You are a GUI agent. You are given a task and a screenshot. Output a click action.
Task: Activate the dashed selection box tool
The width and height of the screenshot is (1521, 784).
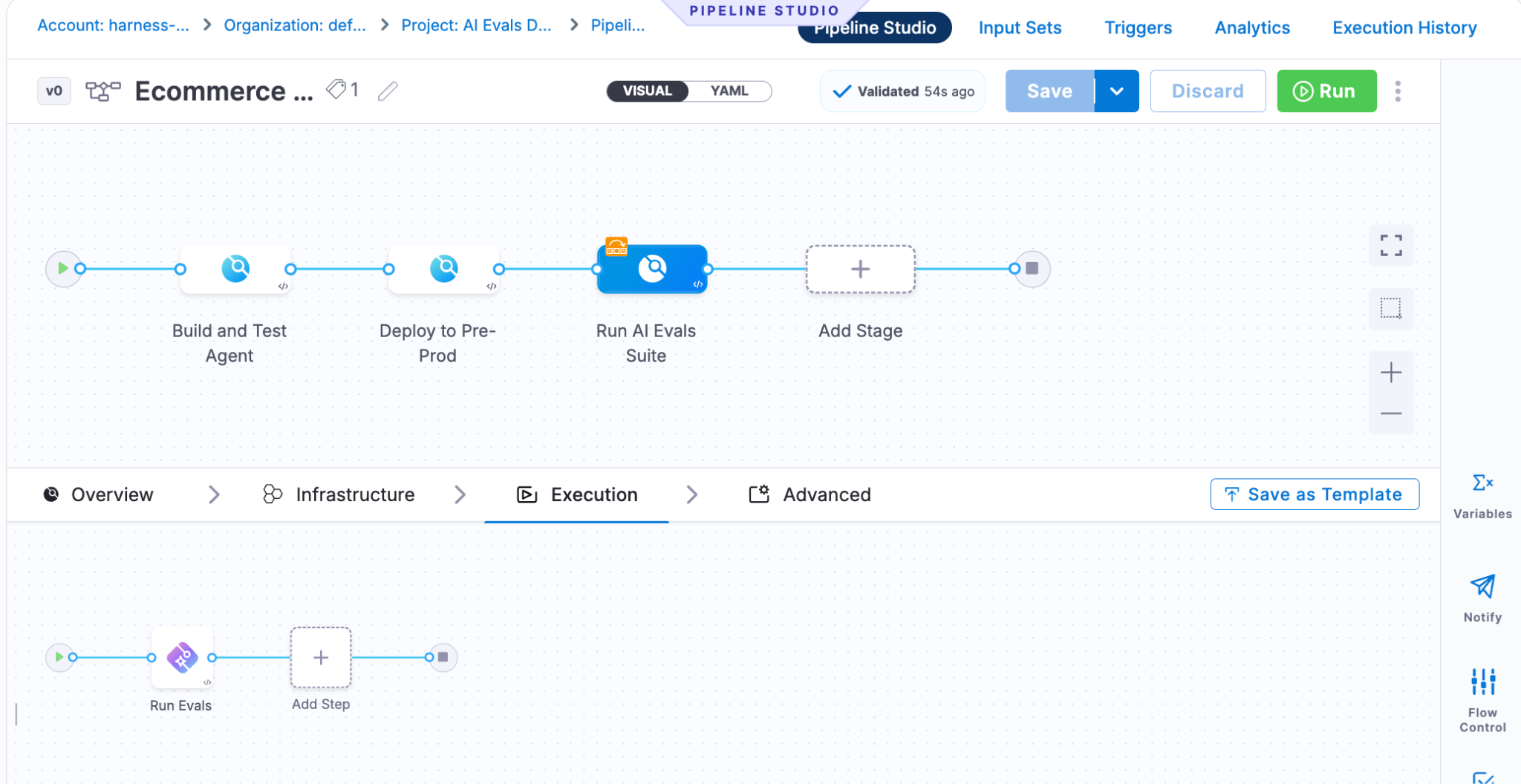tap(1391, 308)
